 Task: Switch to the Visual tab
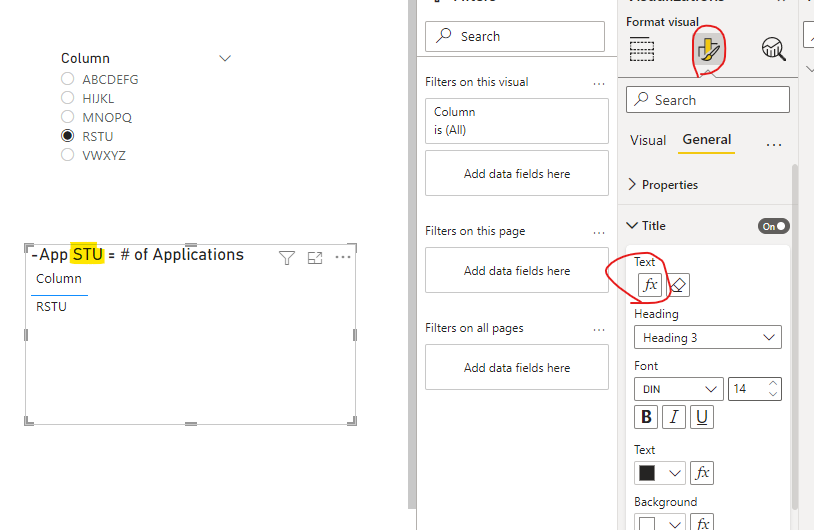point(648,140)
